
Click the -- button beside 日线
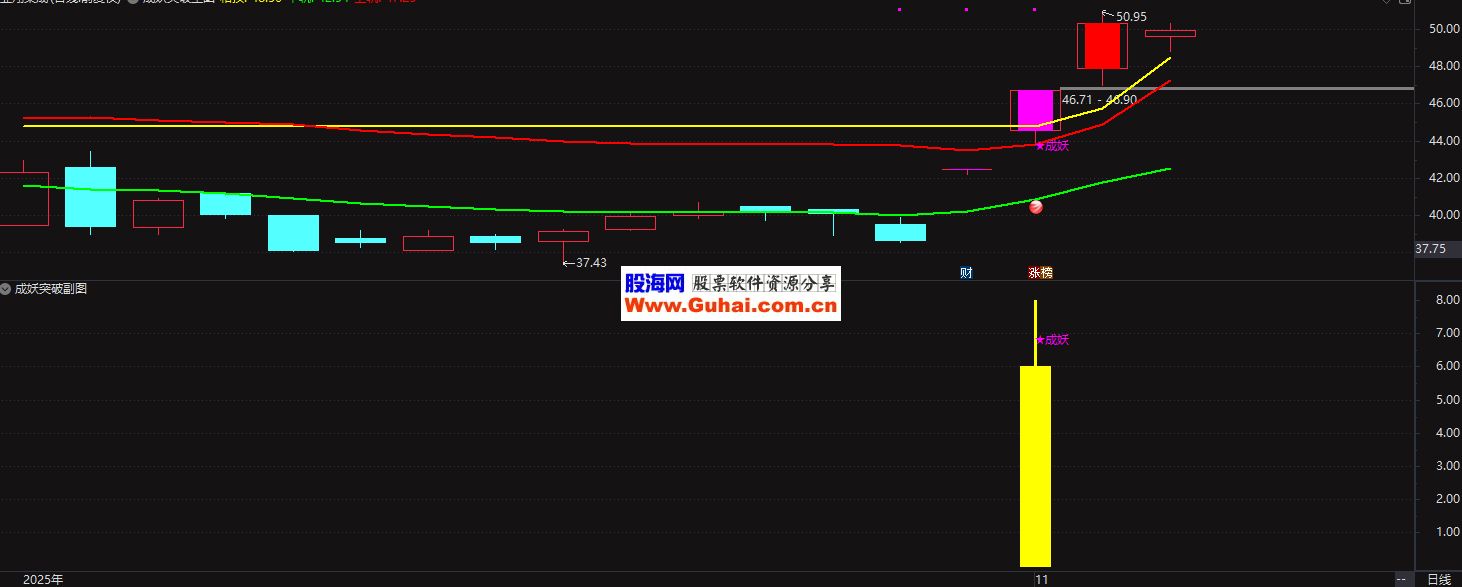tap(1400, 579)
